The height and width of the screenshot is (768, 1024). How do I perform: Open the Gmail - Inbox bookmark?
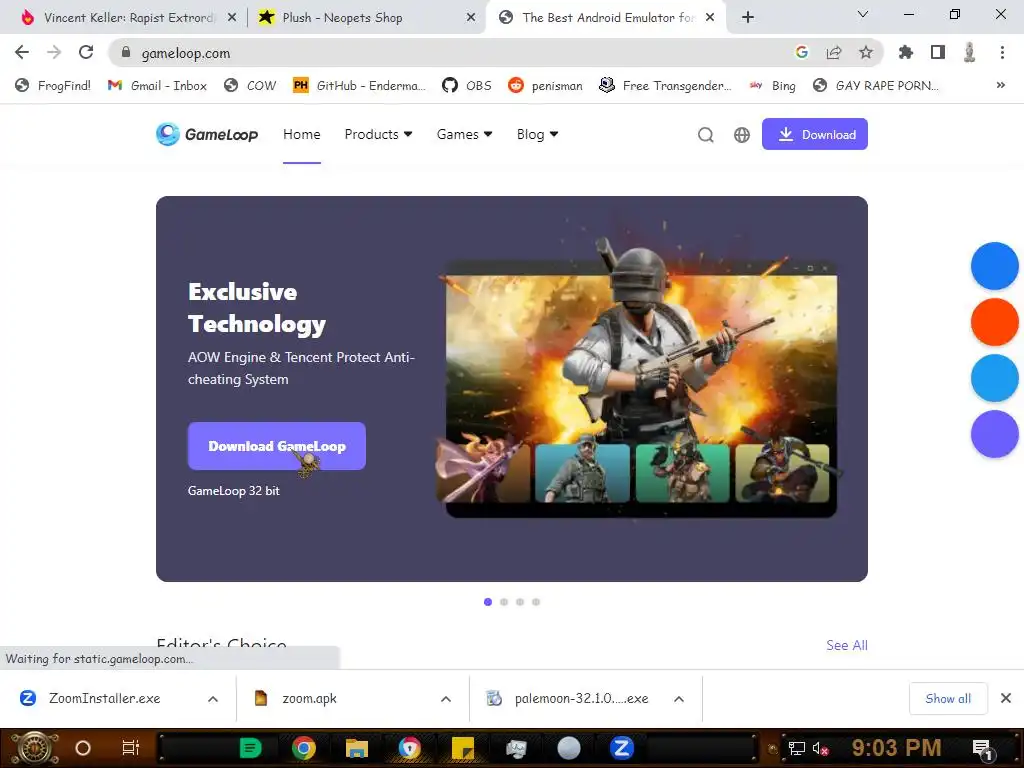pos(157,86)
